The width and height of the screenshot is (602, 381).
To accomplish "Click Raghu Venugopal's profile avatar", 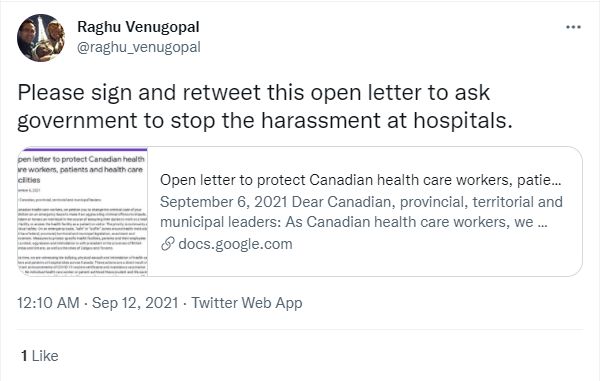I will tap(41, 38).
